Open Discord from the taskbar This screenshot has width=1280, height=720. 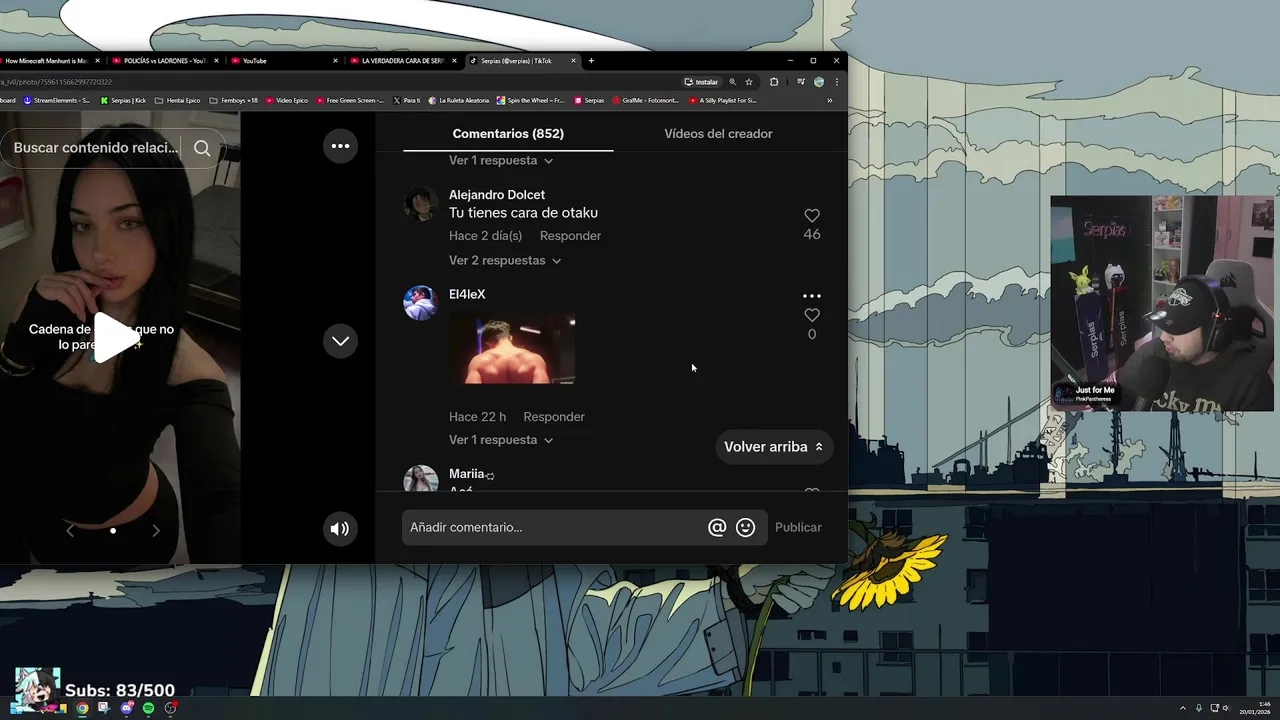tap(126, 708)
